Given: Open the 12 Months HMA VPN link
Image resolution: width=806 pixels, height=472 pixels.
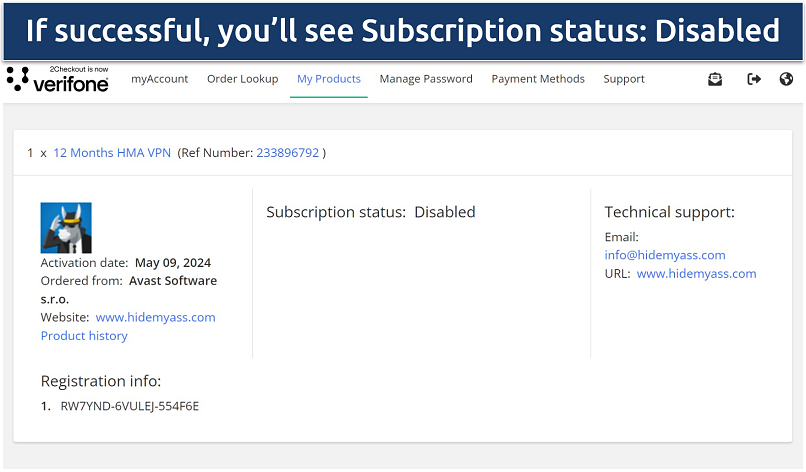Looking at the screenshot, I should (x=112, y=153).
